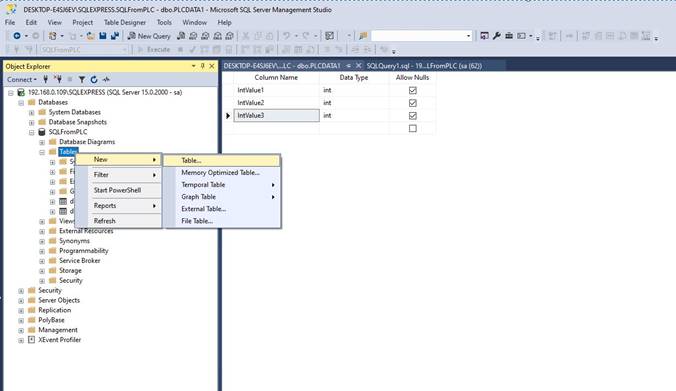Image resolution: width=676 pixels, height=391 pixels.
Task: Close the Object Explorer panel
Action: click(212, 66)
